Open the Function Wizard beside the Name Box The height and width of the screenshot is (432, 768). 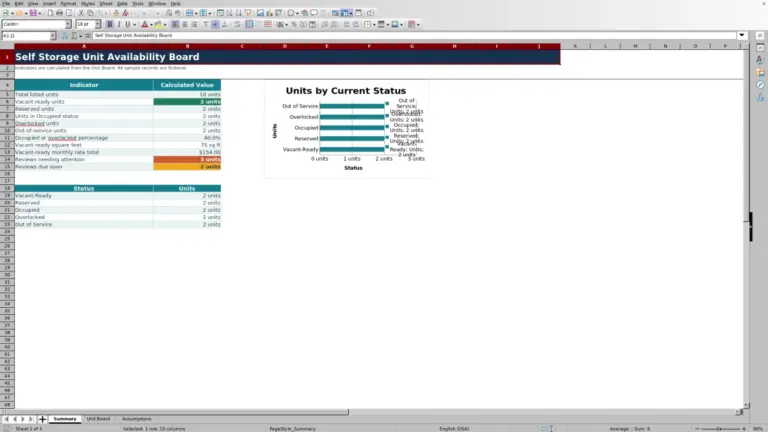click(x=65, y=35)
